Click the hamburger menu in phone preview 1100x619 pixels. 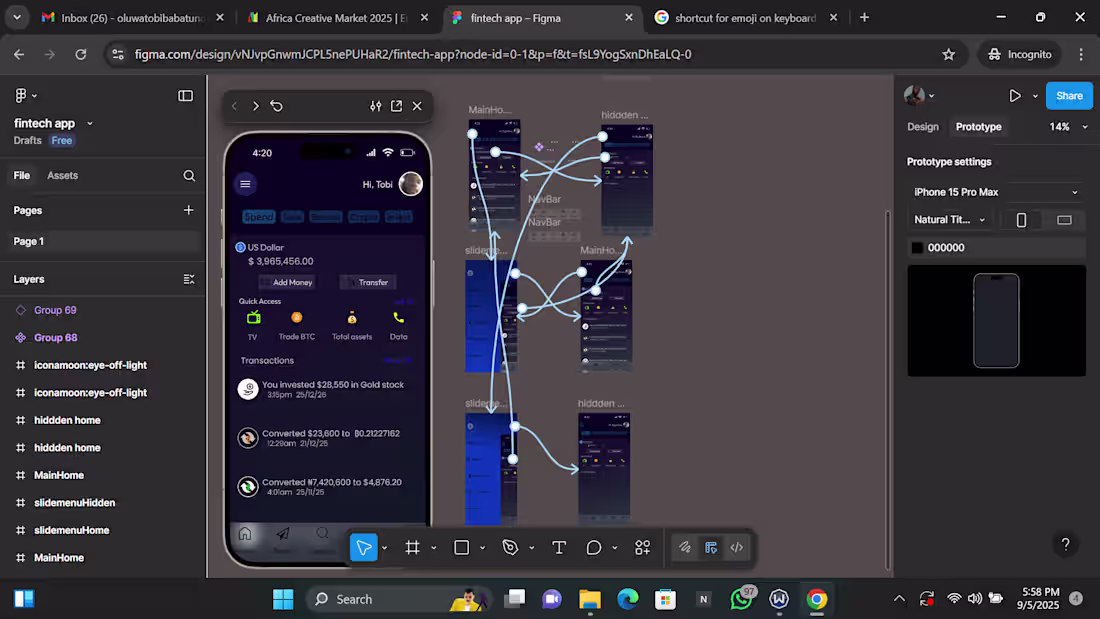pos(245,184)
